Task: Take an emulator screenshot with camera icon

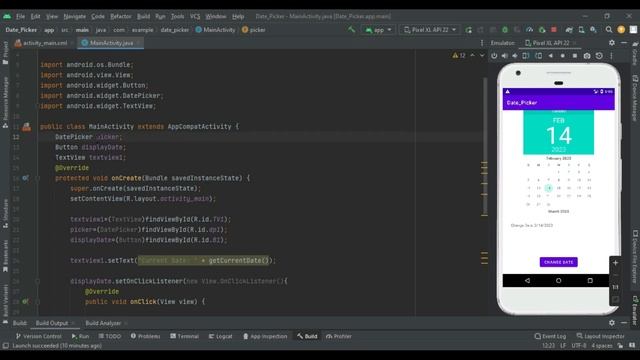Action: point(587,56)
